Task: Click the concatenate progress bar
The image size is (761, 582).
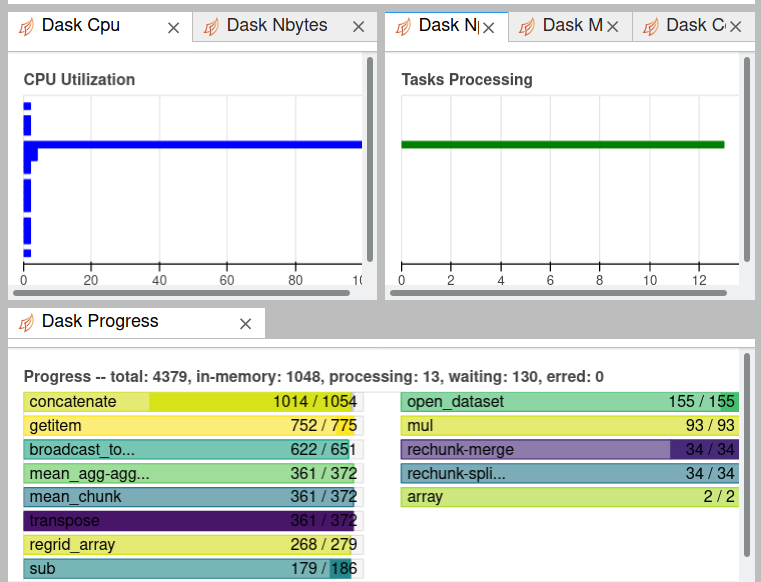Action: (x=193, y=402)
